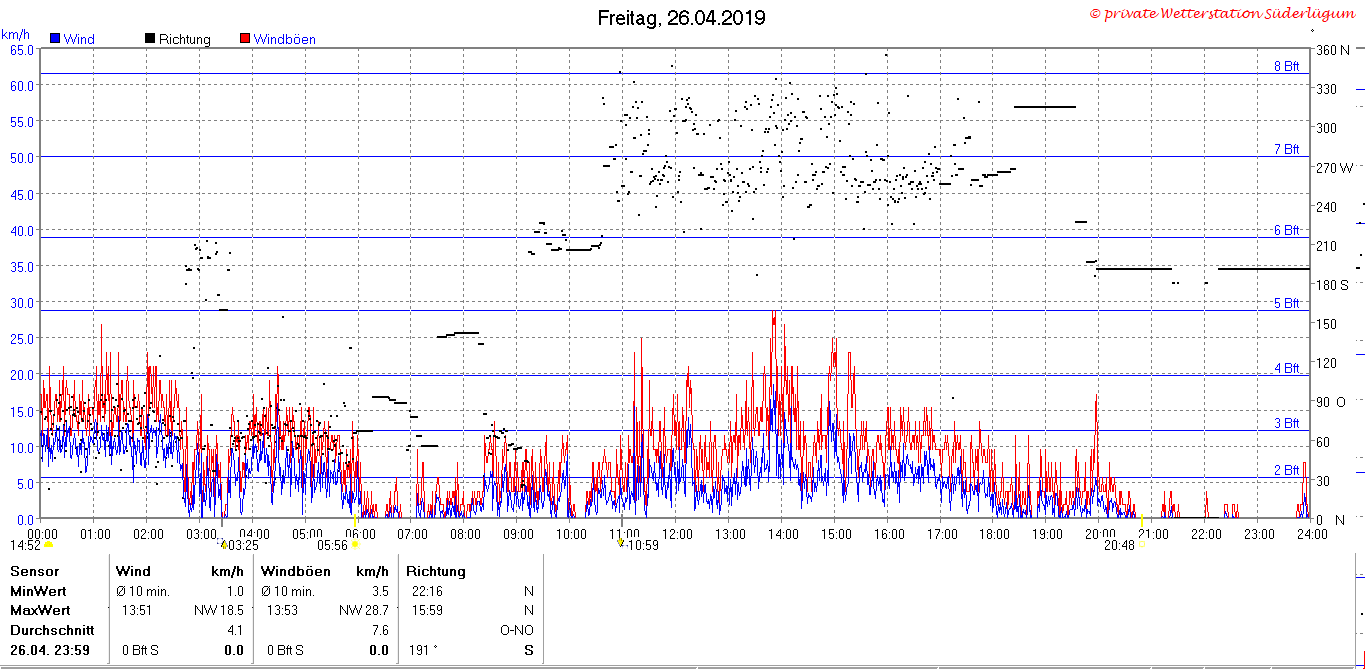1366x669 pixels.
Task: Click the yellow marker at 10:59
Action: [x=620, y=544]
